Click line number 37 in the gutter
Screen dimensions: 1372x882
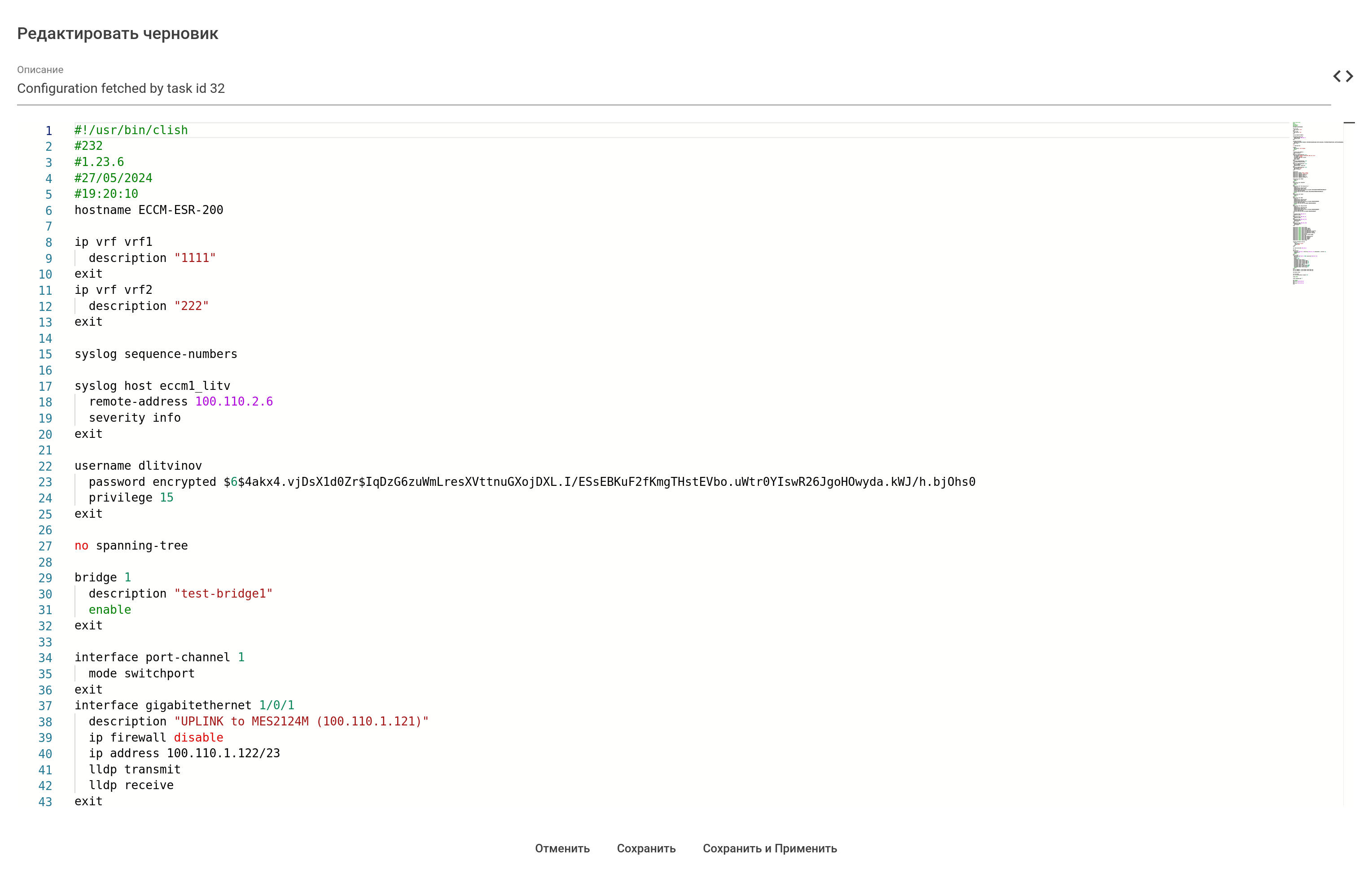[45, 706]
